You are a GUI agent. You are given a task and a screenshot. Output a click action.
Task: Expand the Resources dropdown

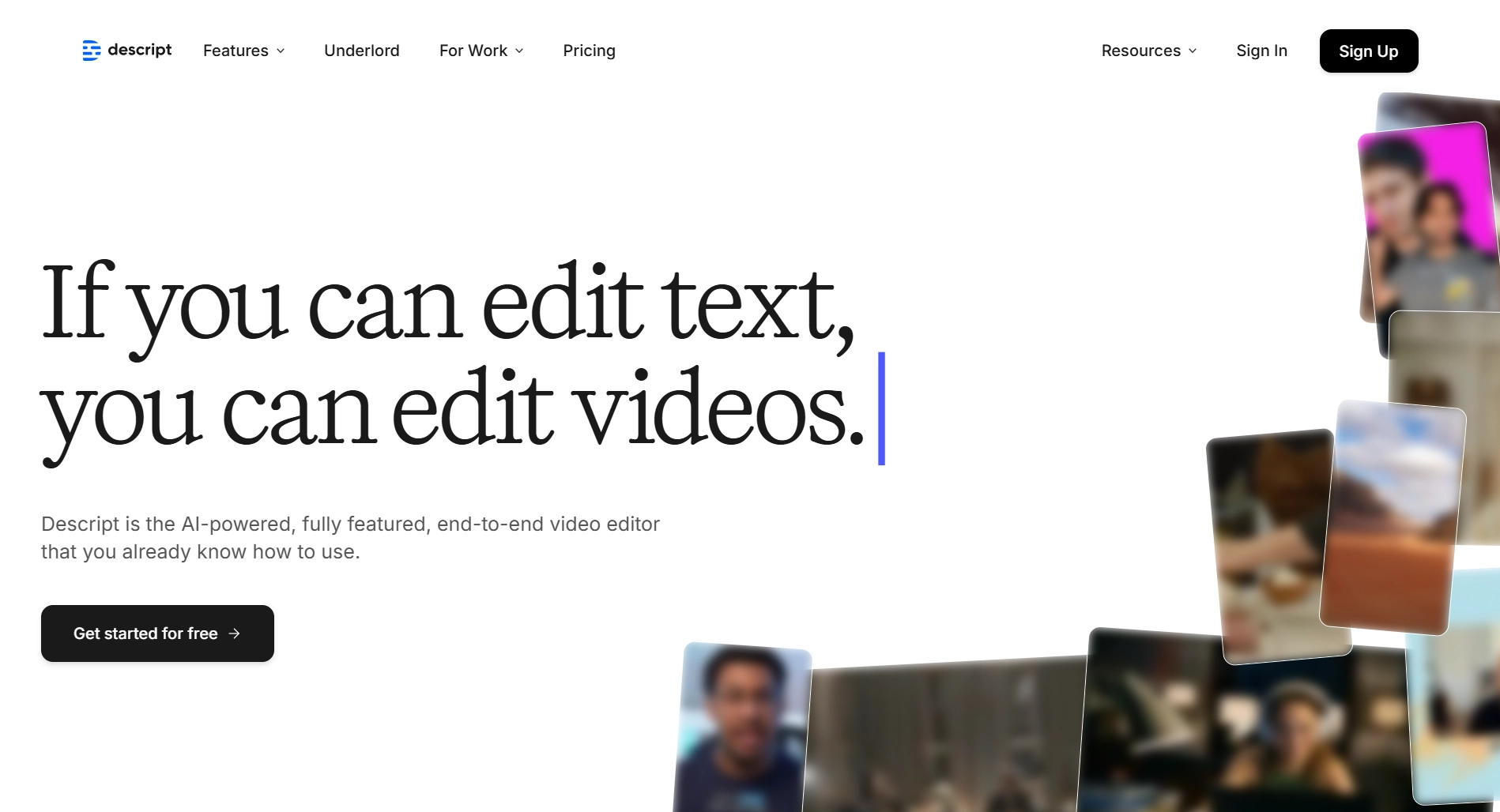(1149, 51)
